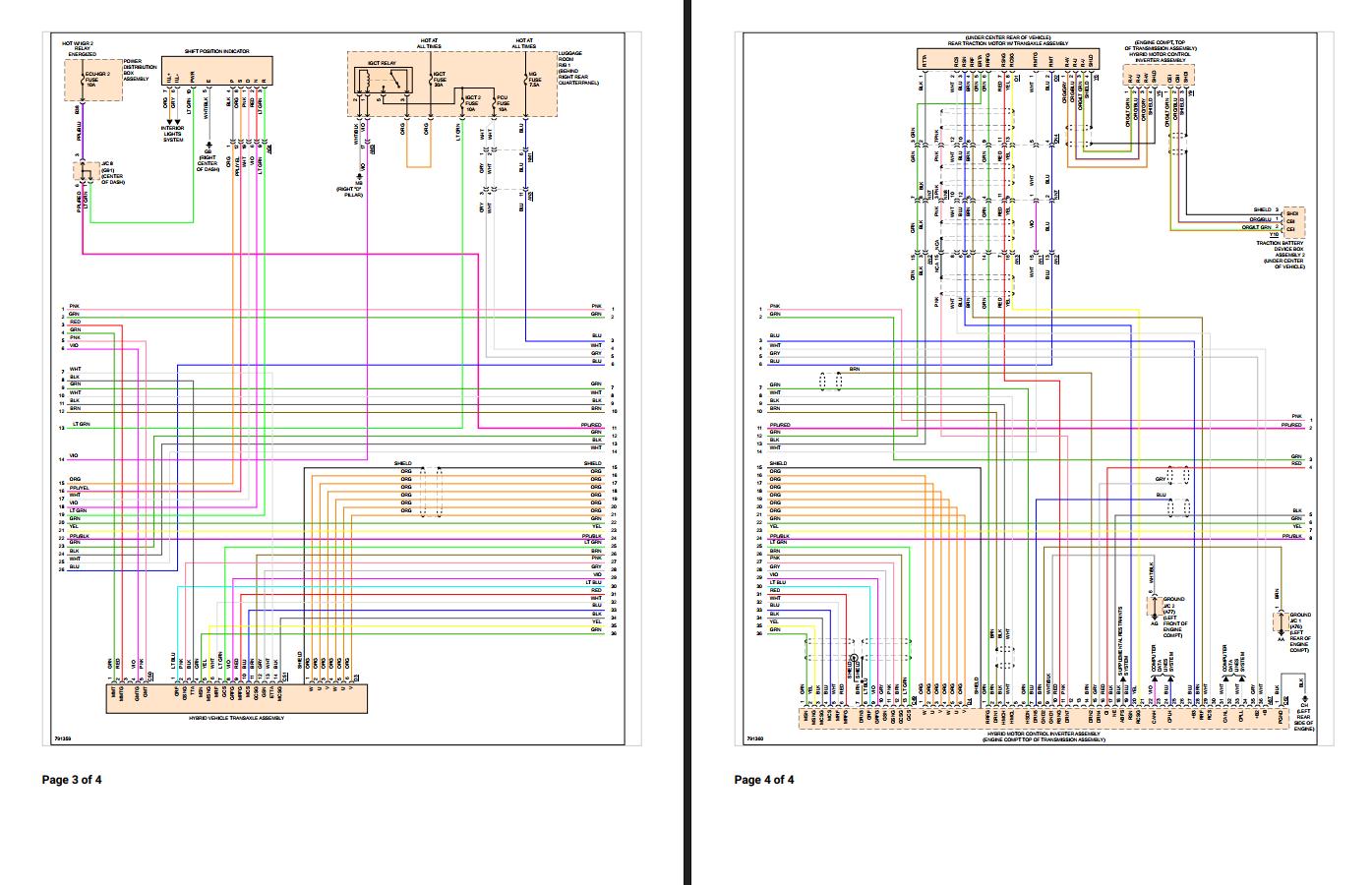Click ground symbol G8 at right center of dash

(x=209, y=146)
